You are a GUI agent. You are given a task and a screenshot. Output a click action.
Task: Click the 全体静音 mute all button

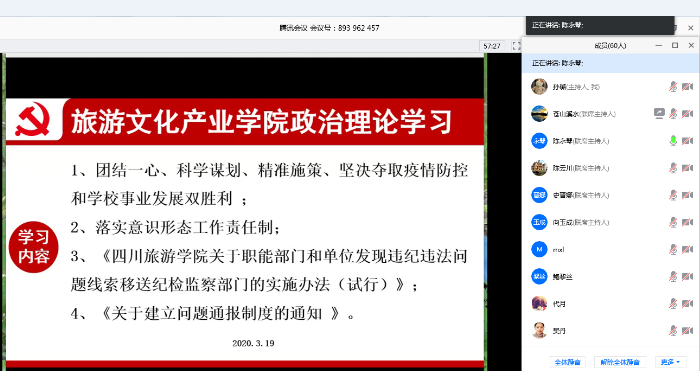click(567, 362)
